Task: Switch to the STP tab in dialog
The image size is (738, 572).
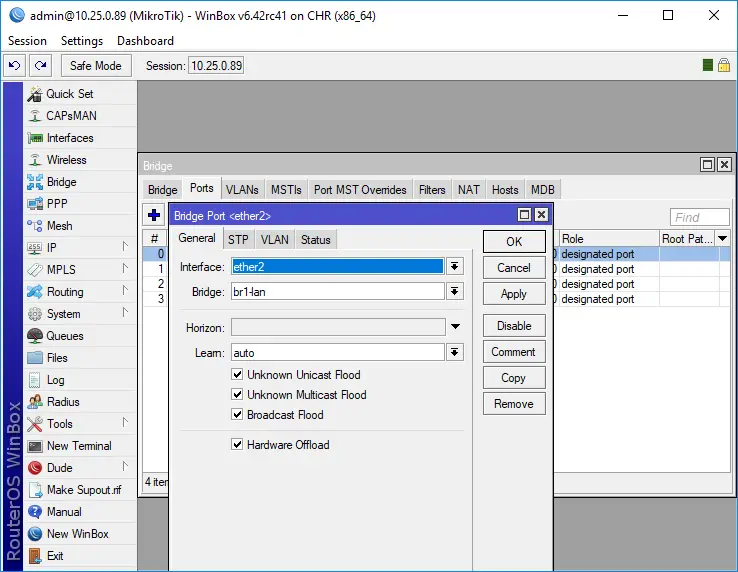Action: (x=238, y=240)
